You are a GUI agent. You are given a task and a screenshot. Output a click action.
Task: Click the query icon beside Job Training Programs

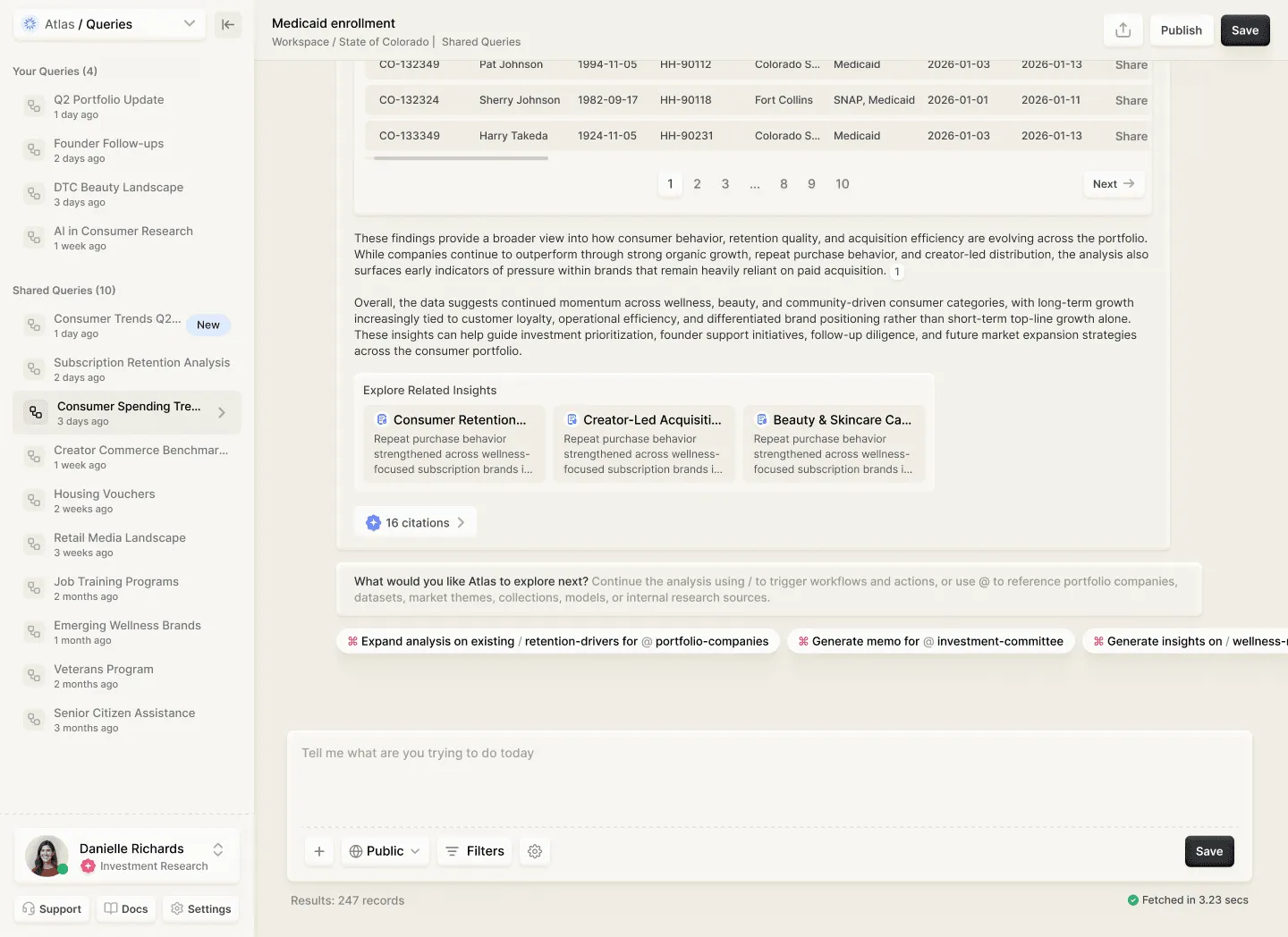34,588
